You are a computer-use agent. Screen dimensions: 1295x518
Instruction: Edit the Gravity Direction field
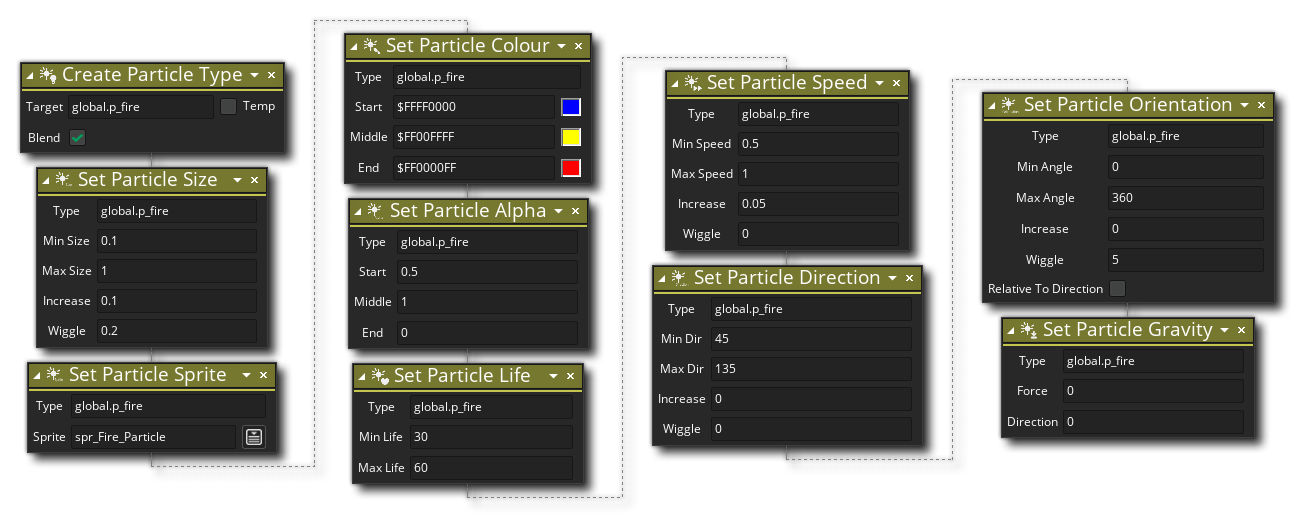click(x=1153, y=422)
